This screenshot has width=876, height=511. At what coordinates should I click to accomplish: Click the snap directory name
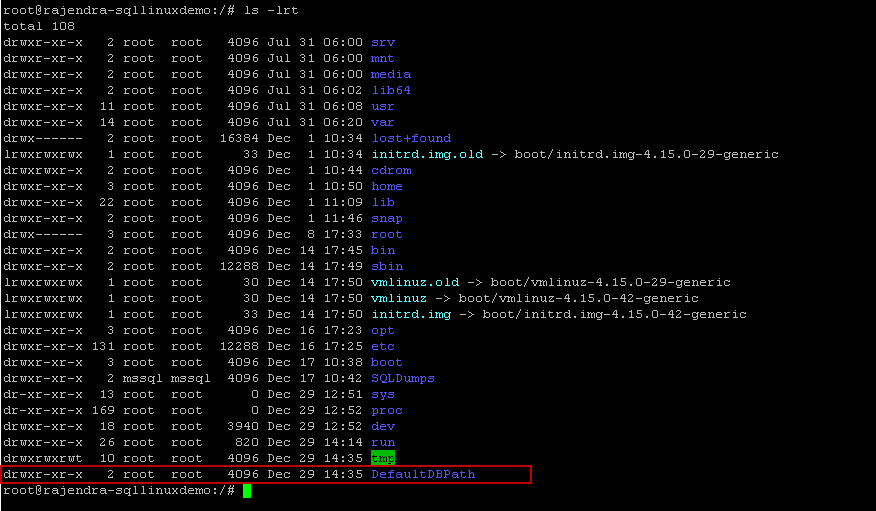coord(387,218)
